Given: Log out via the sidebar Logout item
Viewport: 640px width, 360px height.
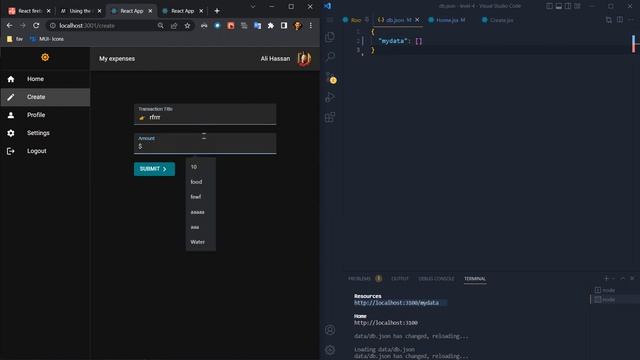Looking at the screenshot, I should [45, 151].
